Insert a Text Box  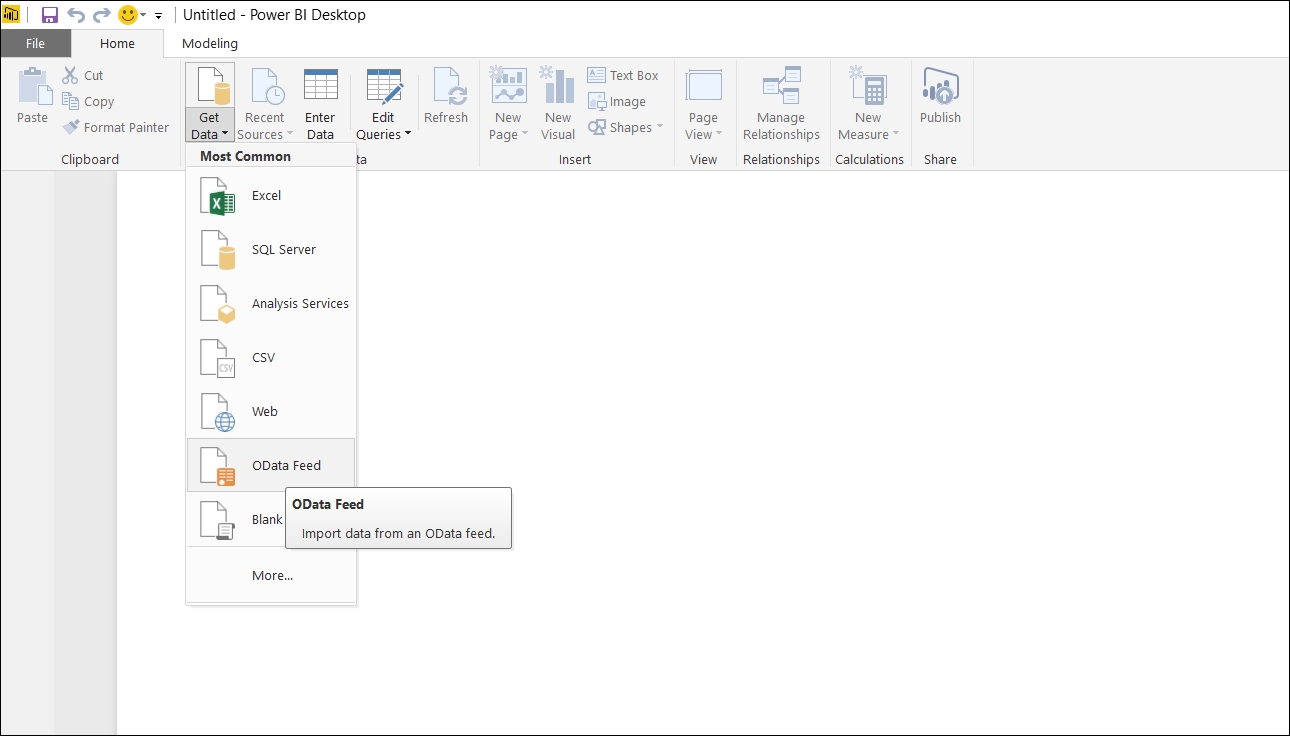point(623,75)
